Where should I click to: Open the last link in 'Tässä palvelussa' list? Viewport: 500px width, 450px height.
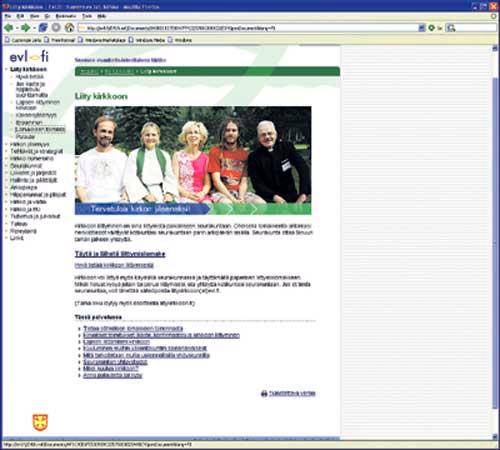point(113,376)
